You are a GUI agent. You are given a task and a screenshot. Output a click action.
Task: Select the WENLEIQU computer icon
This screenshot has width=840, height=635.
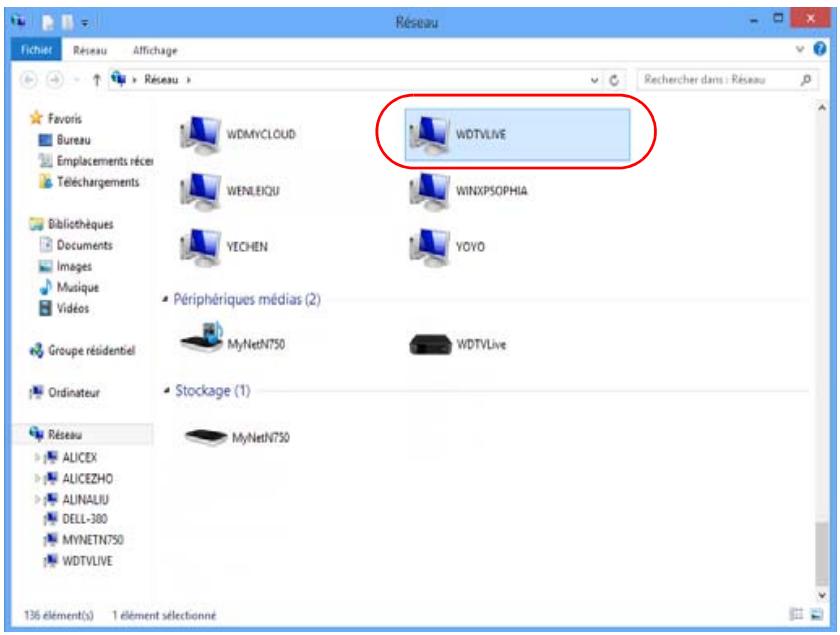coord(200,191)
